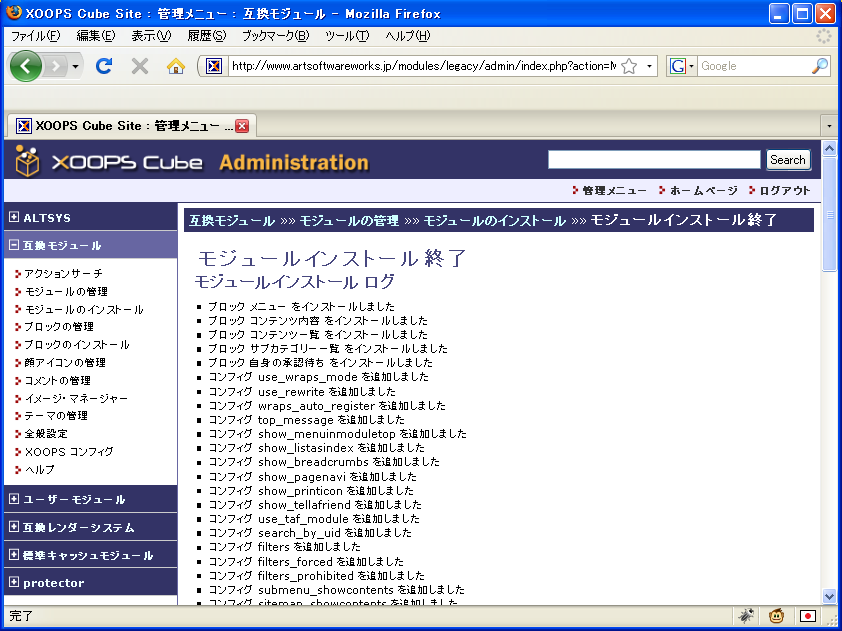Click 互換モジュール in the breadcrumb
The image size is (842, 631).
(231, 220)
